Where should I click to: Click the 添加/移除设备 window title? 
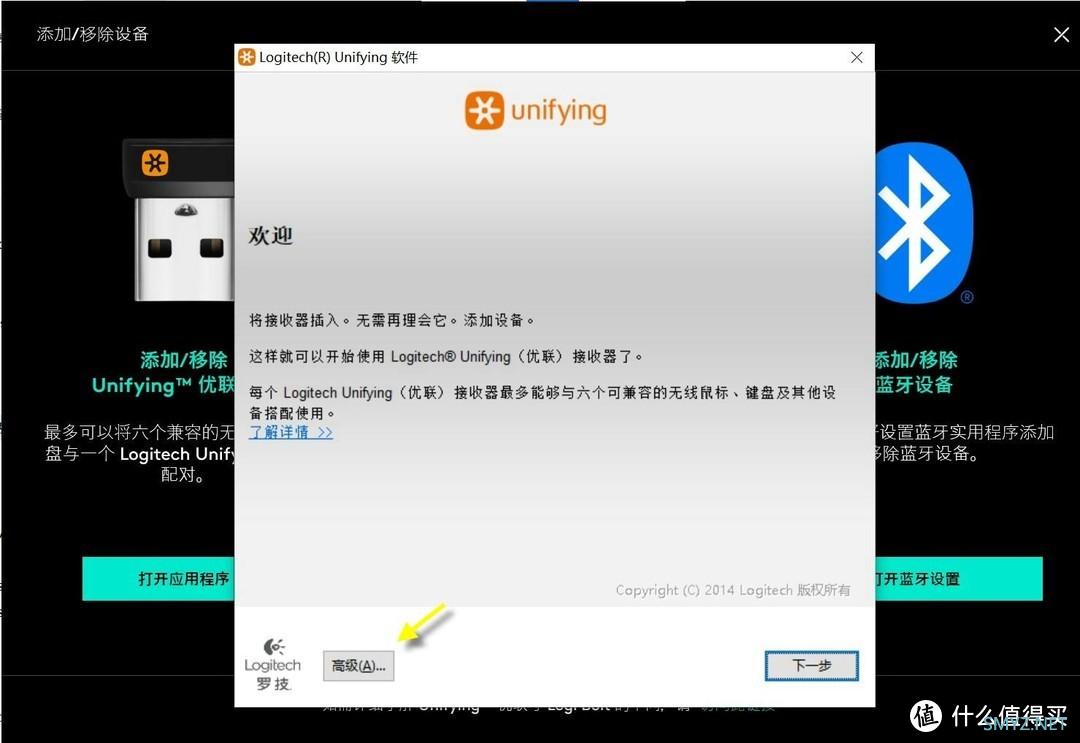click(x=93, y=34)
